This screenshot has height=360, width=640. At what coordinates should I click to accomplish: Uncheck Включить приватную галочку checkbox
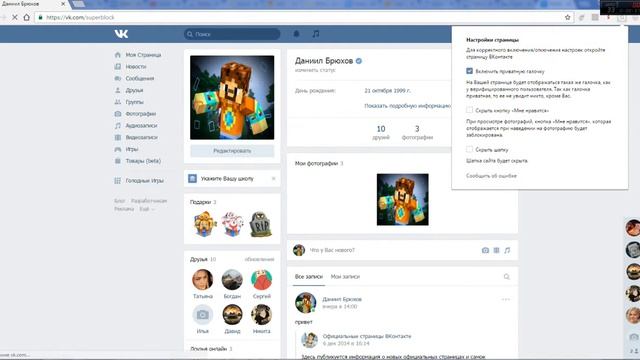469,71
